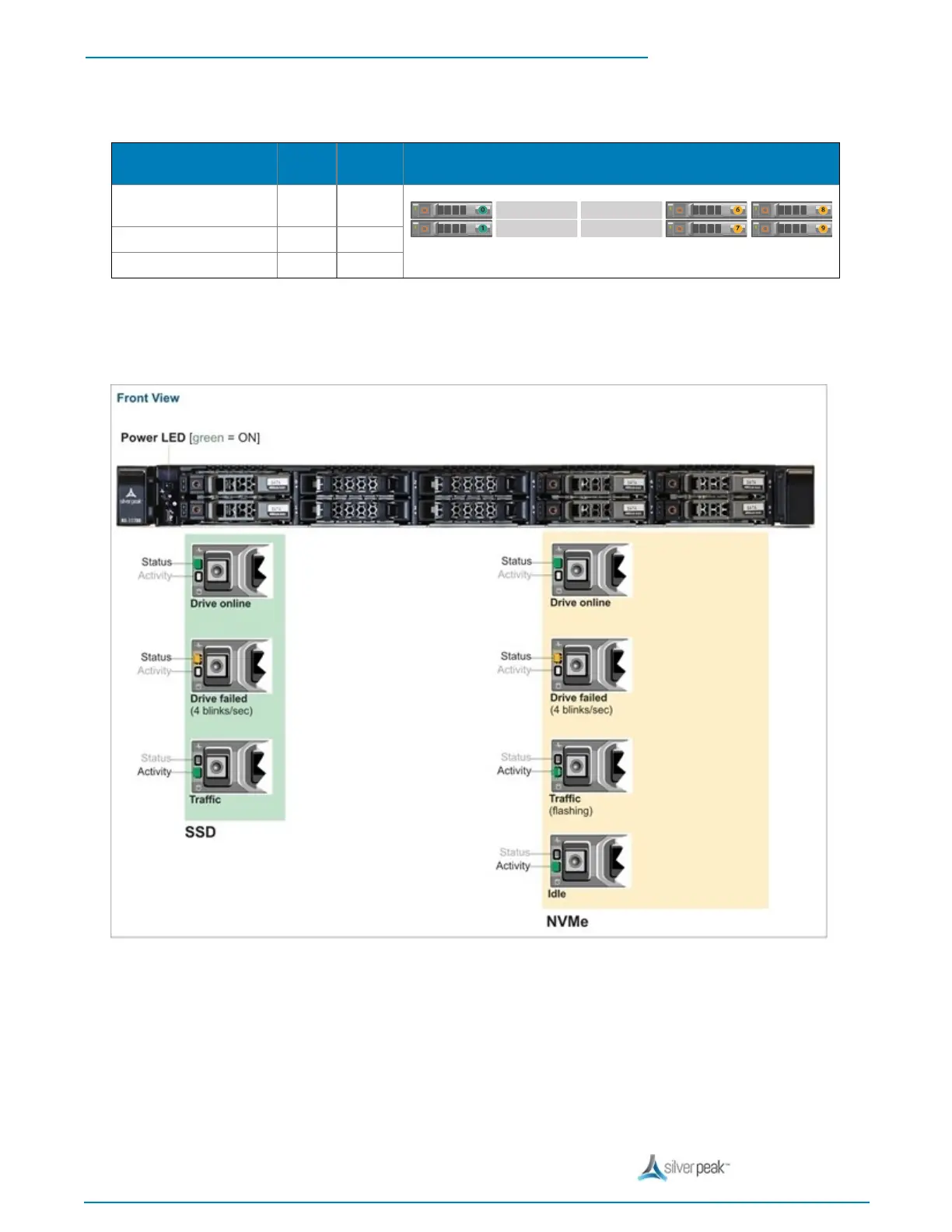Click drive bay 8 in the table

point(792,210)
